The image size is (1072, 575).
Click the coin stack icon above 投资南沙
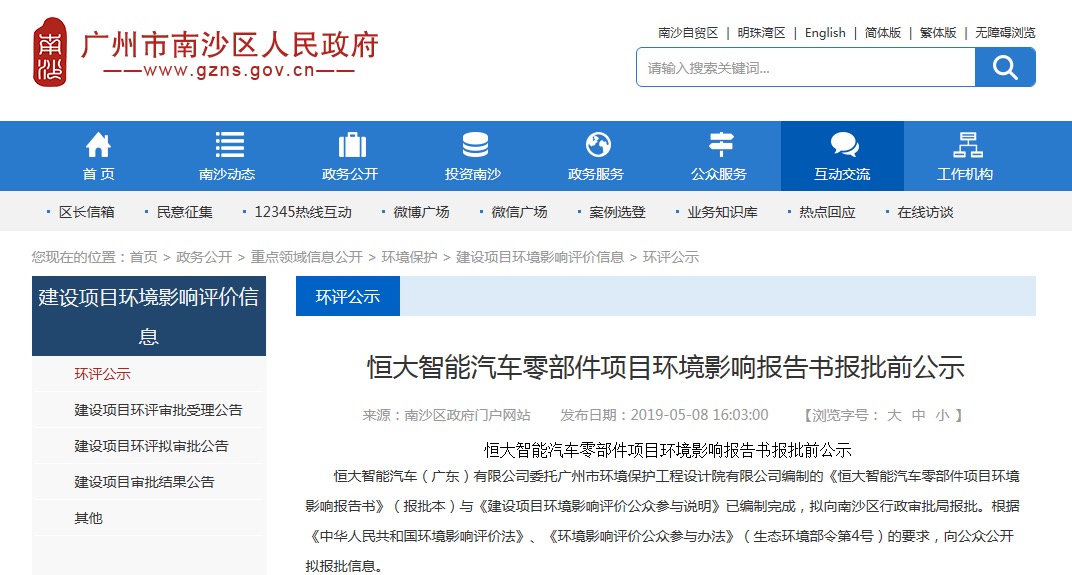(x=475, y=144)
